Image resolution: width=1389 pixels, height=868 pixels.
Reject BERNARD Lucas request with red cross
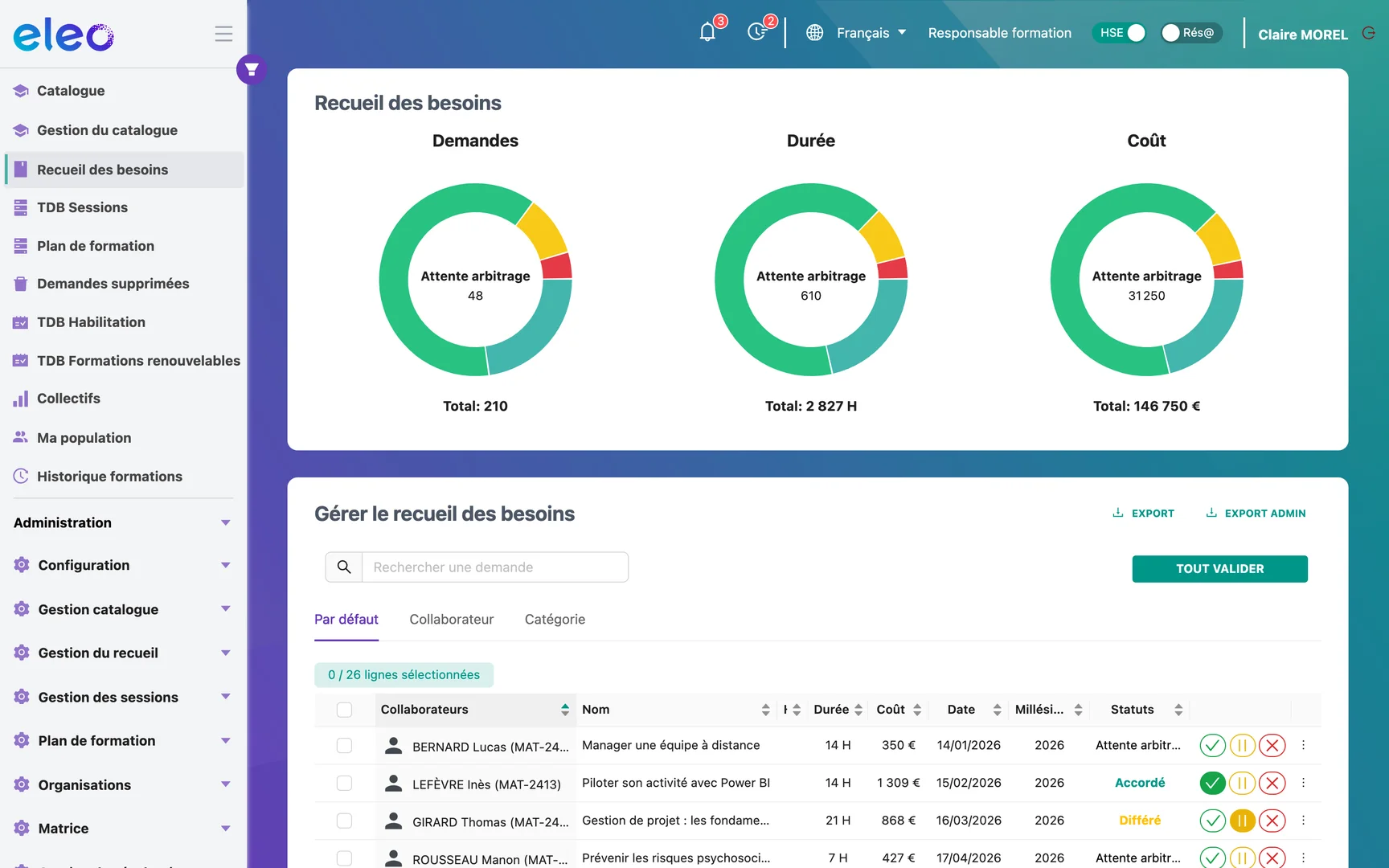[x=1272, y=746]
